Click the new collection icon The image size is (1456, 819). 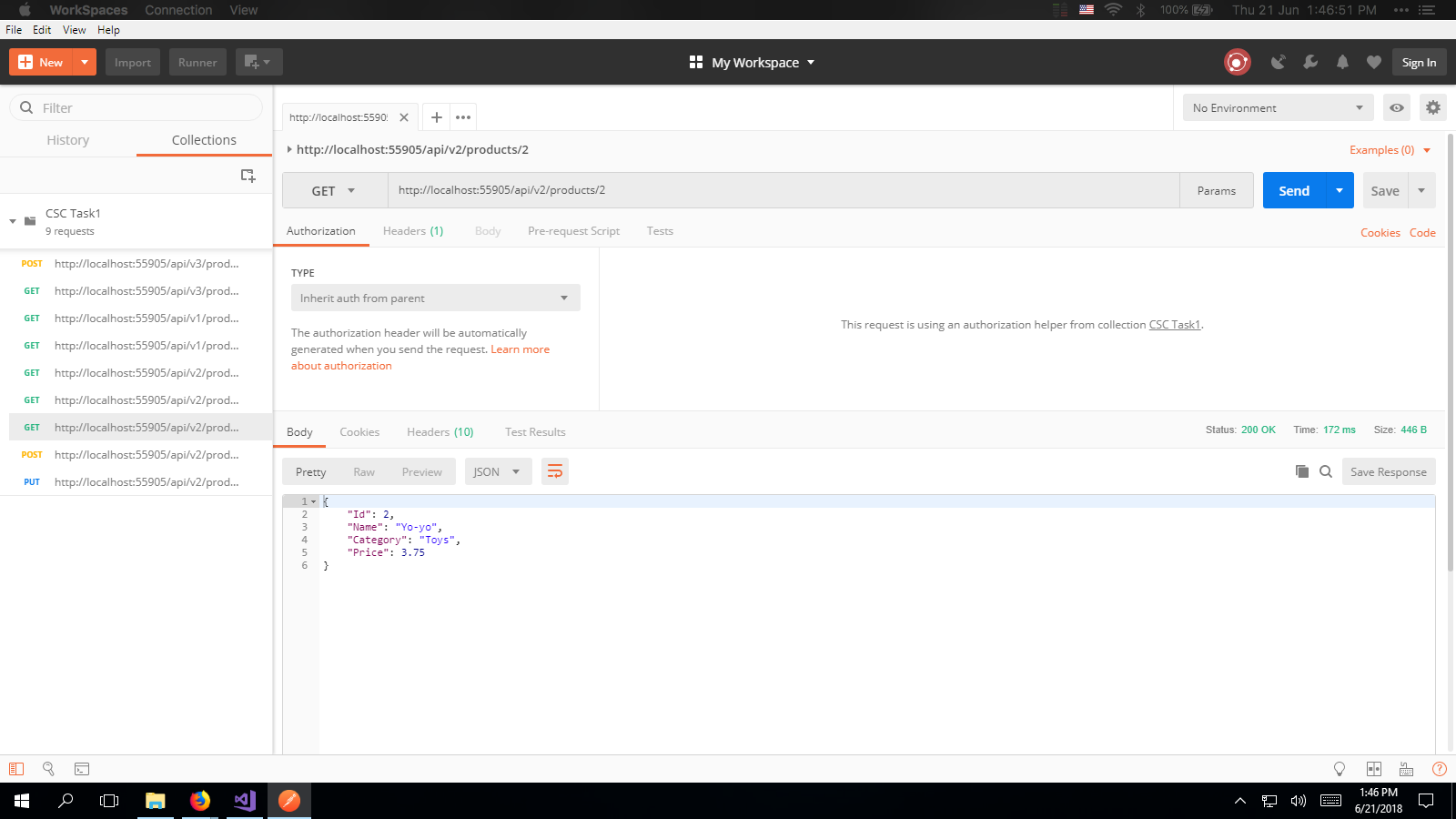[x=248, y=176]
